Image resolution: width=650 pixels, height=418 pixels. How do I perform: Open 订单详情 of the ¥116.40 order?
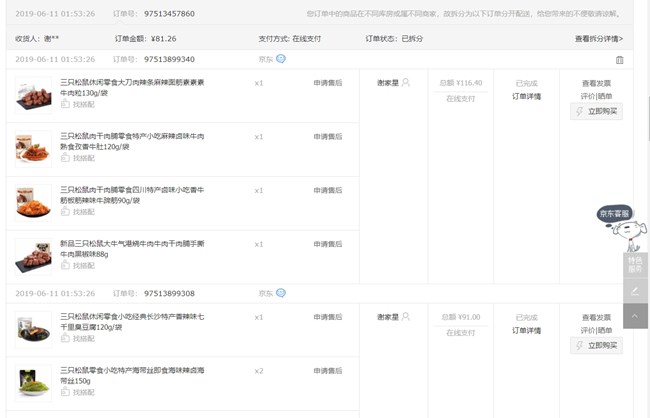[x=526, y=96]
